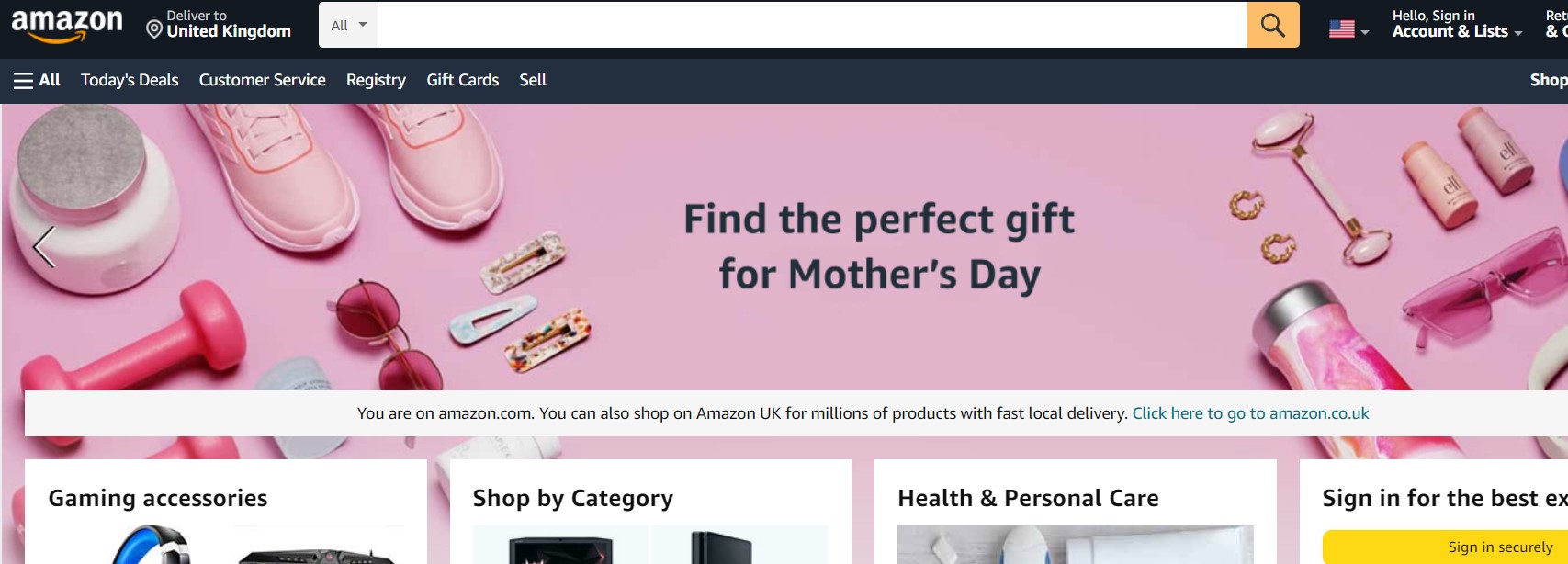Click the orange search magnifier button
The image size is (1568, 564).
pos(1273,25)
